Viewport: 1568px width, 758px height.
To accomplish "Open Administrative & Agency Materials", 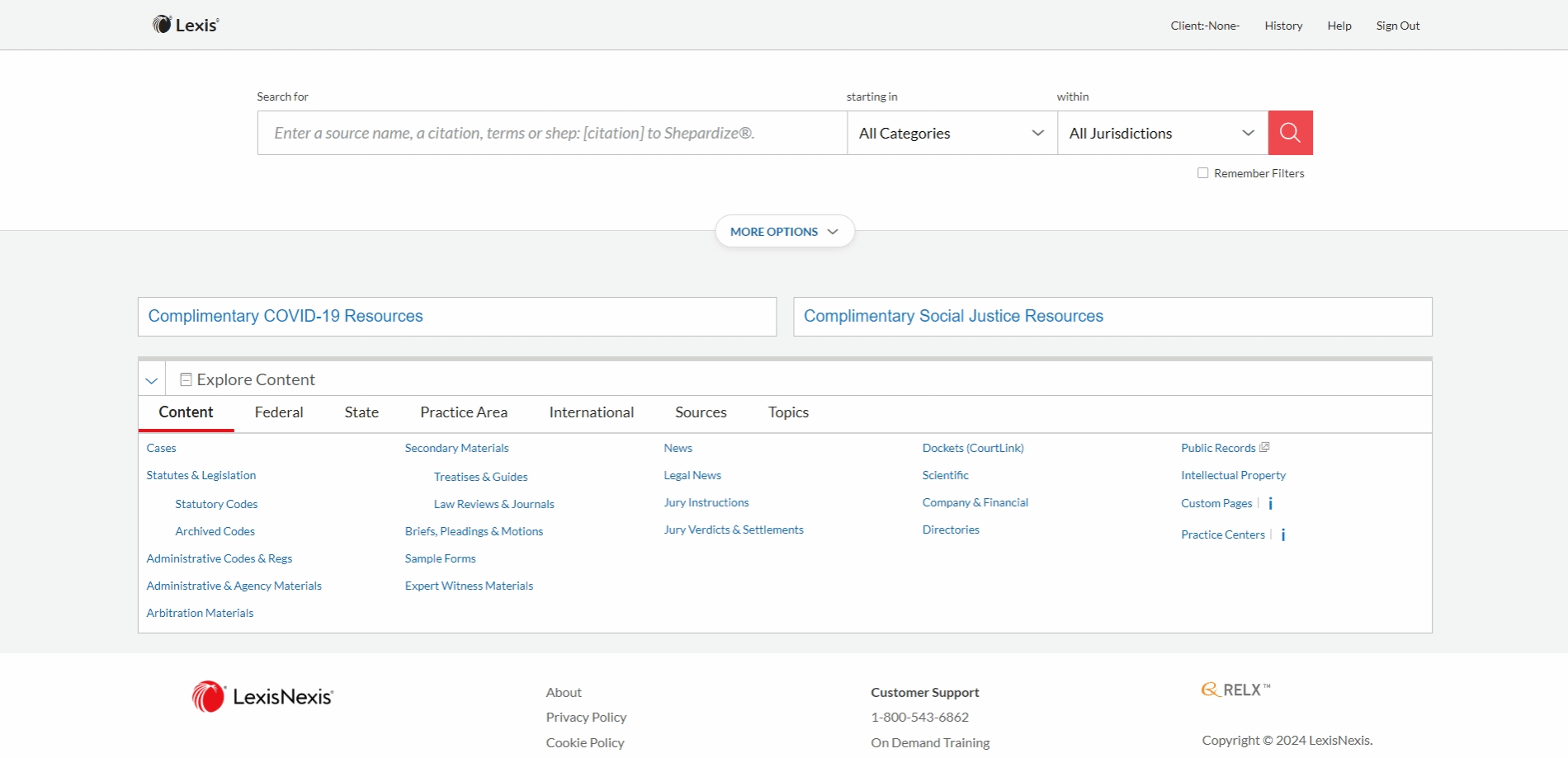I will click(x=234, y=586).
